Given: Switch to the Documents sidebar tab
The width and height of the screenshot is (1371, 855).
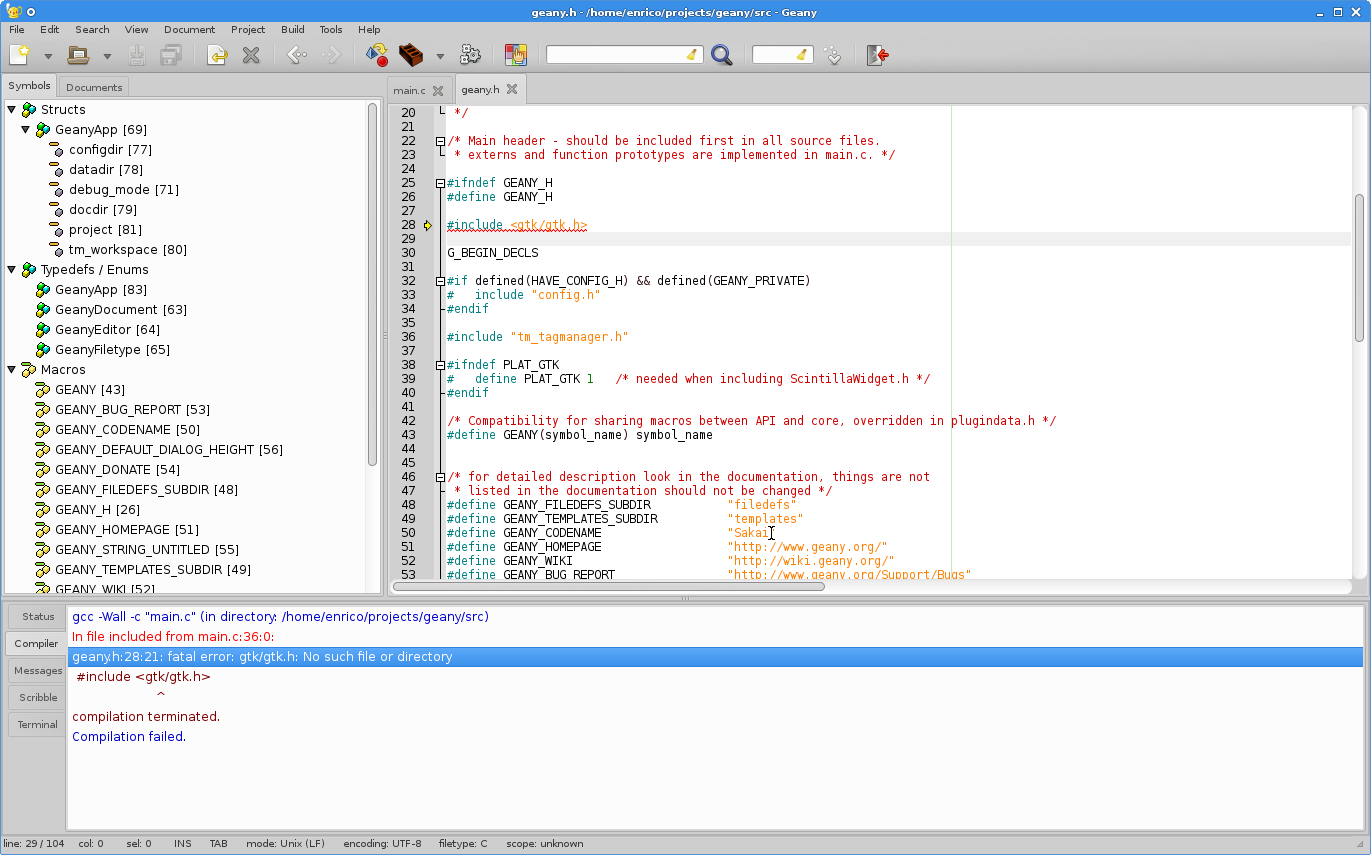Looking at the screenshot, I should [x=94, y=87].
